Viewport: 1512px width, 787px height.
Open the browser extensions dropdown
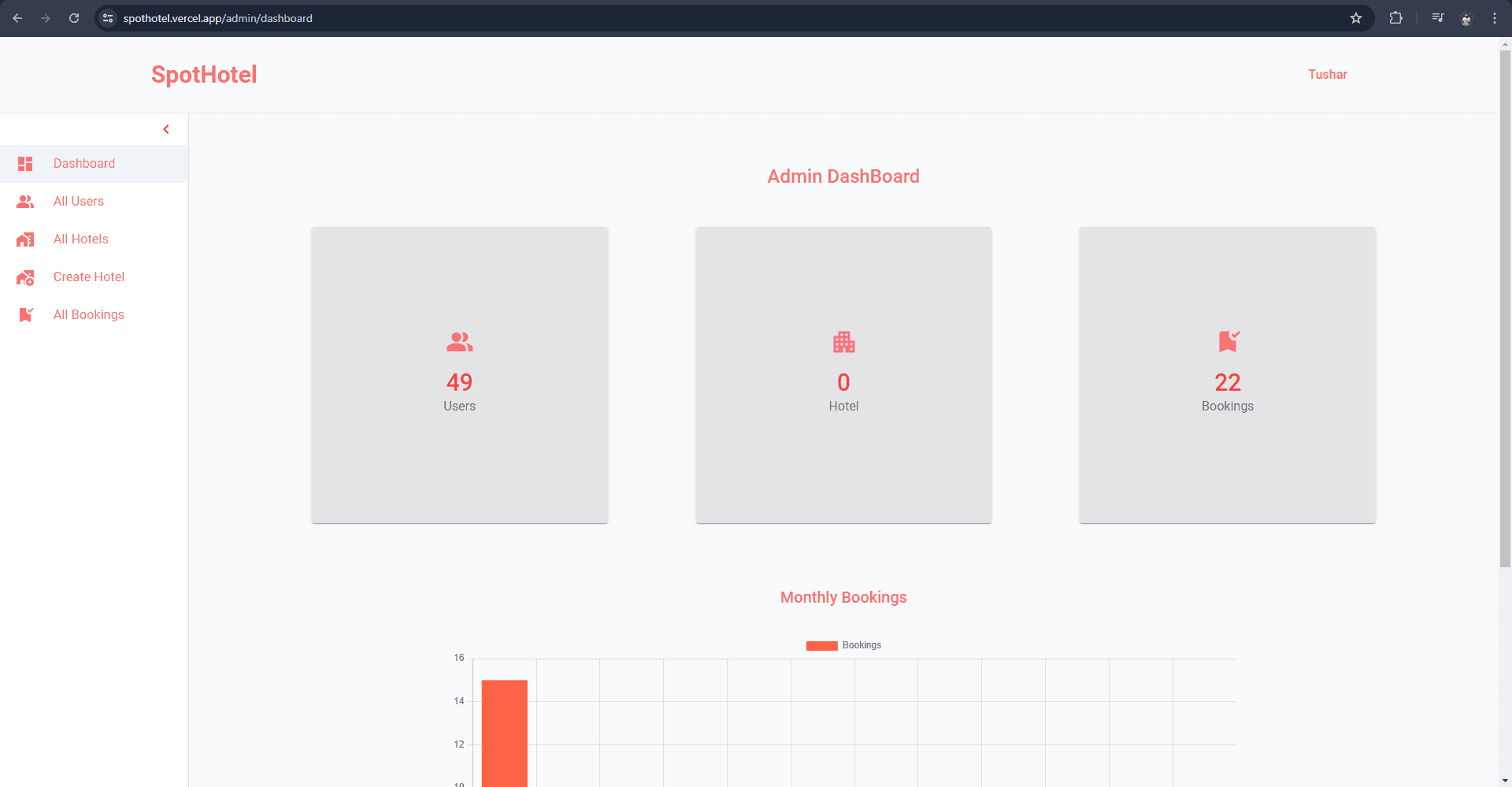1396,17
